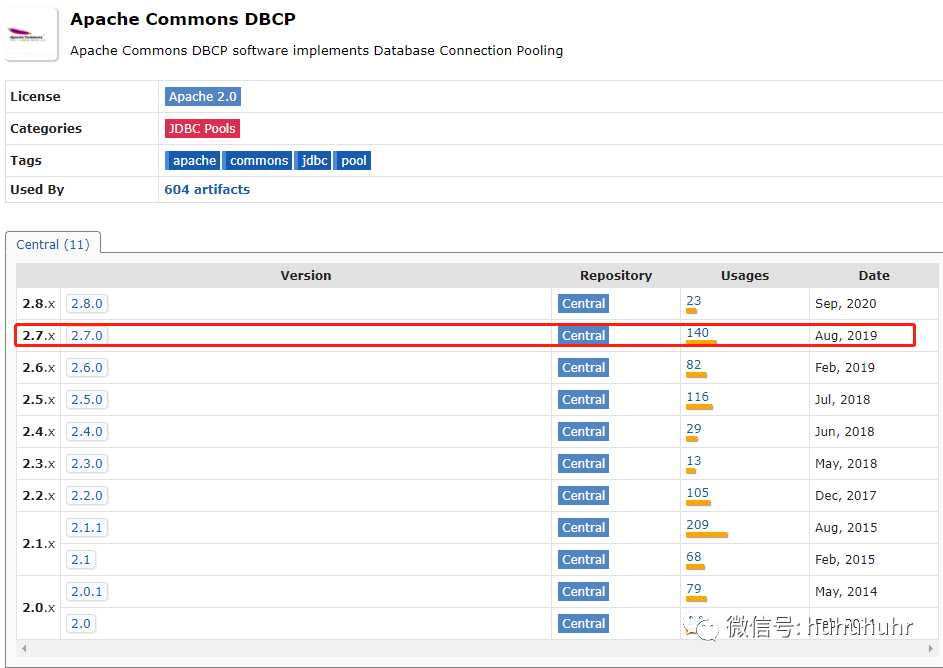Open version 2.7.0
Viewport: 943px width, 668px height.
(x=87, y=336)
